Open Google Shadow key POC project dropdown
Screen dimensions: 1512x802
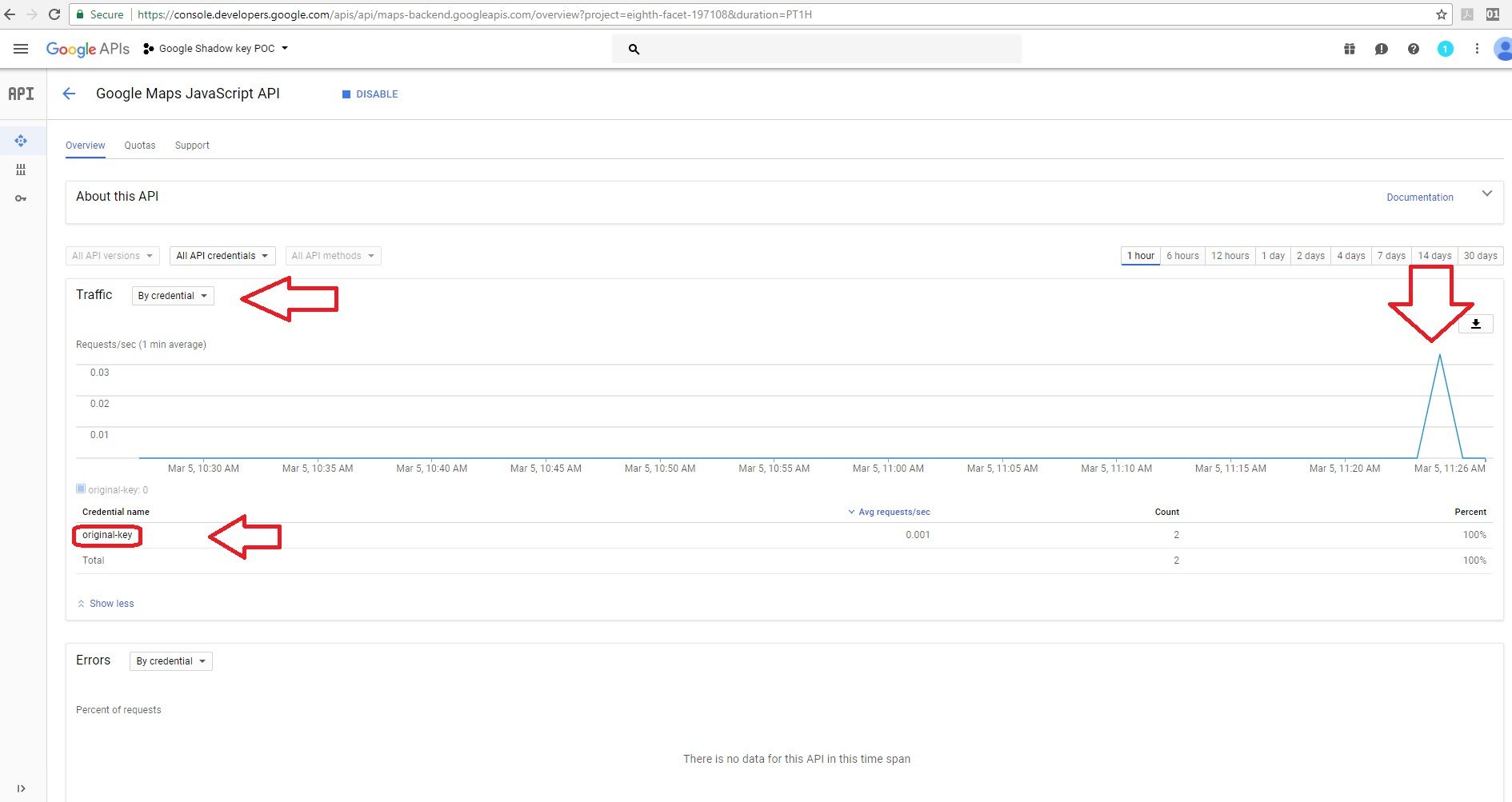216,49
